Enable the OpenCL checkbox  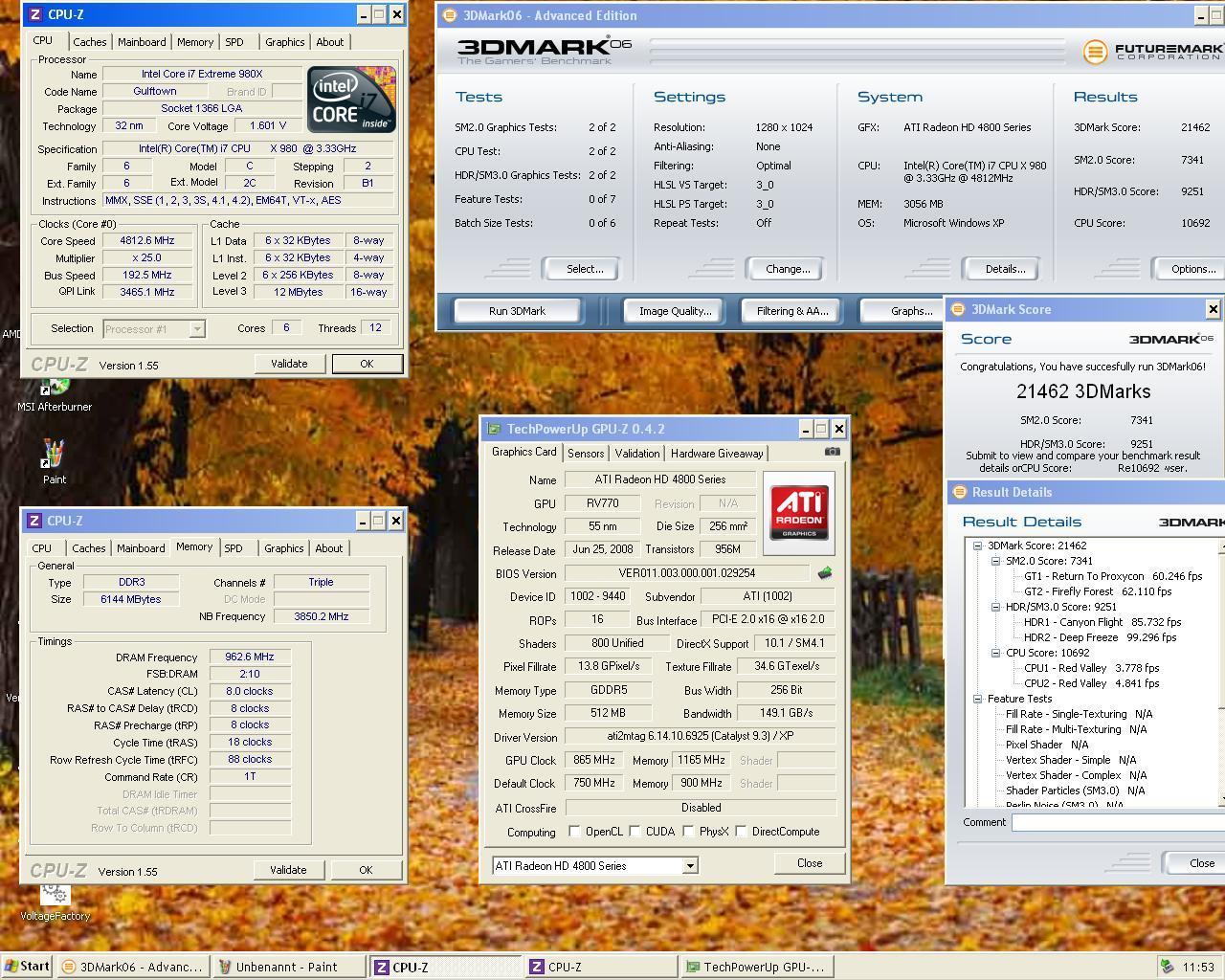tap(574, 832)
